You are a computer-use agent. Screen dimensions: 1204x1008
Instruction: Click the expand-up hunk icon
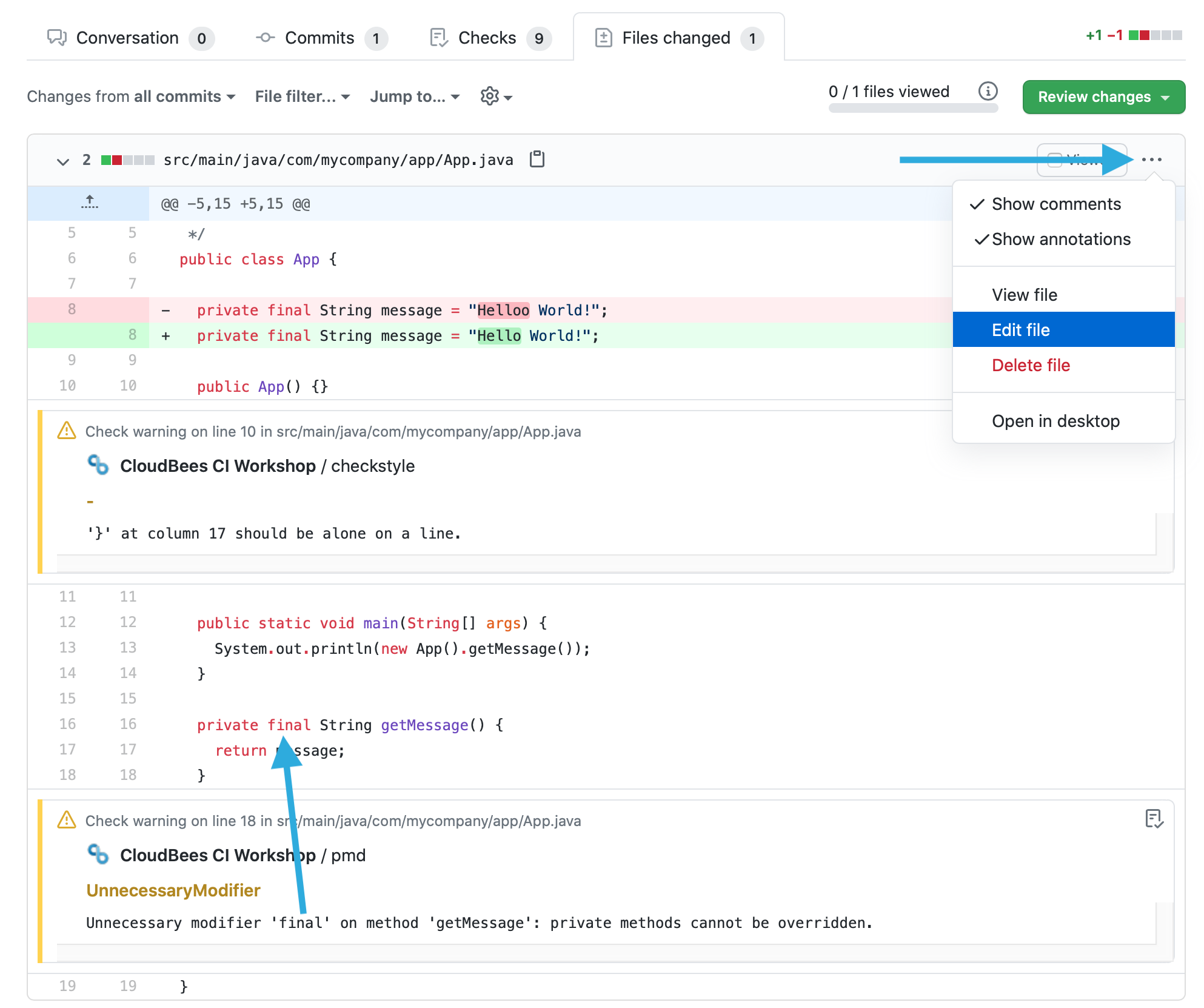click(89, 203)
